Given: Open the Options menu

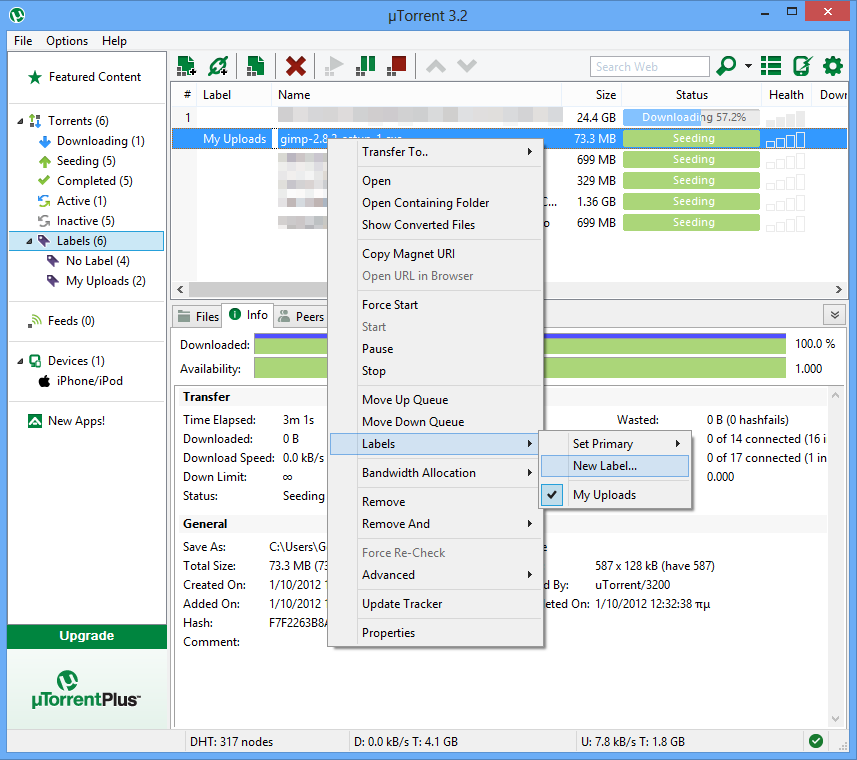Looking at the screenshot, I should 67,41.
